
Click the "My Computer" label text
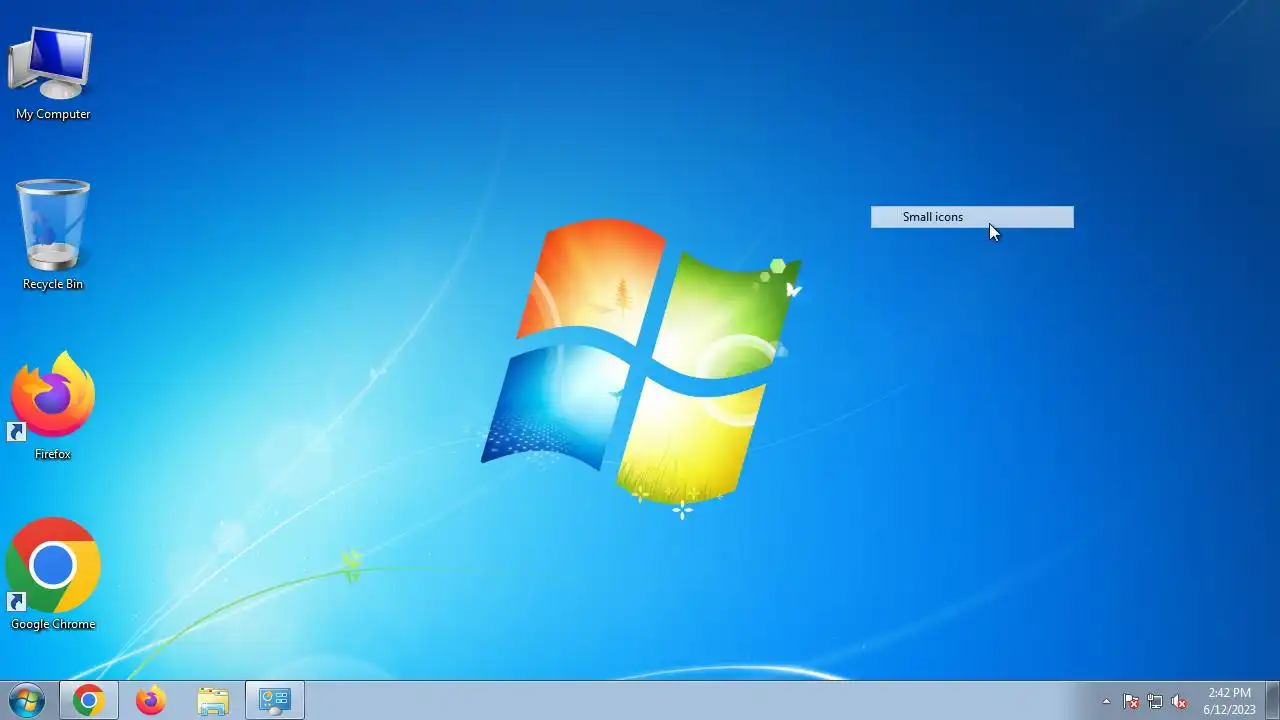tap(53, 114)
